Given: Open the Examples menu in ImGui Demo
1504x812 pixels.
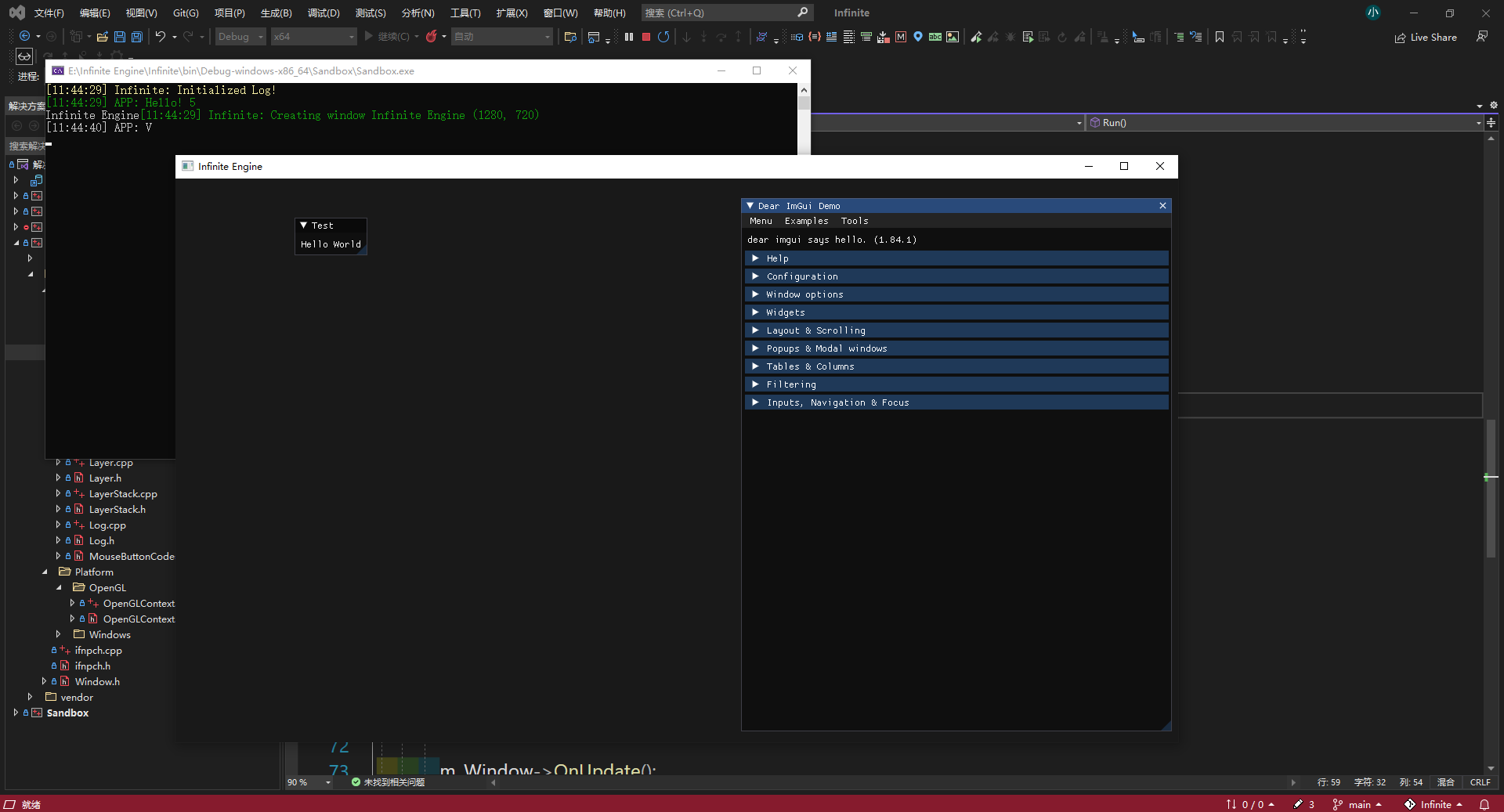Looking at the screenshot, I should click(x=806, y=221).
